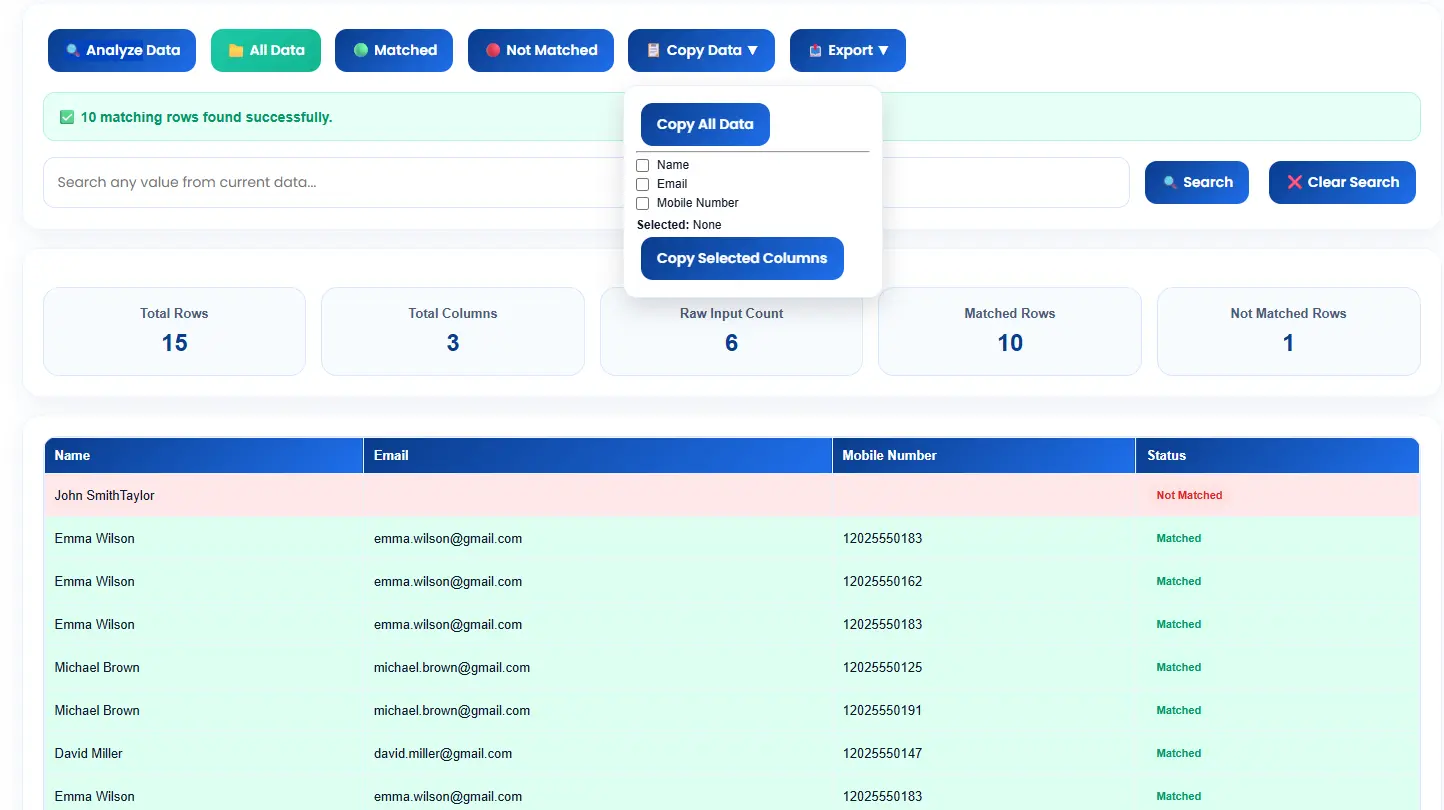Image resolution: width=1444 pixels, height=810 pixels.
Task: Show All Data filter
Action: coord(266,50)
